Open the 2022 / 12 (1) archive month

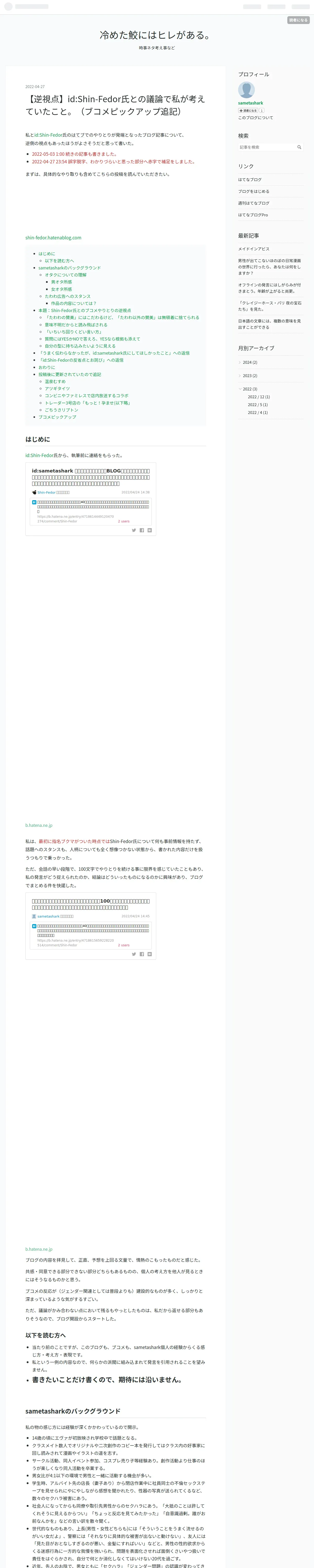[259, 397]
